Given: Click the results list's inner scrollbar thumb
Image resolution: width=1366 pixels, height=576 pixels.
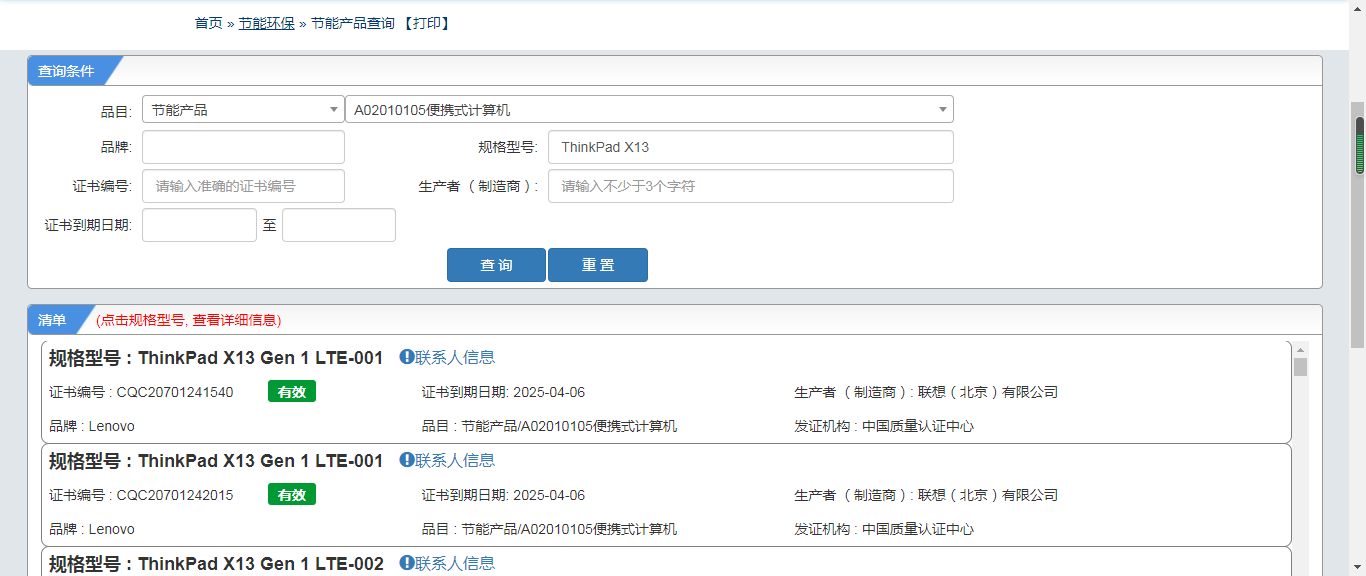Looking at the screenshot, I should [x=1300, y=367].
